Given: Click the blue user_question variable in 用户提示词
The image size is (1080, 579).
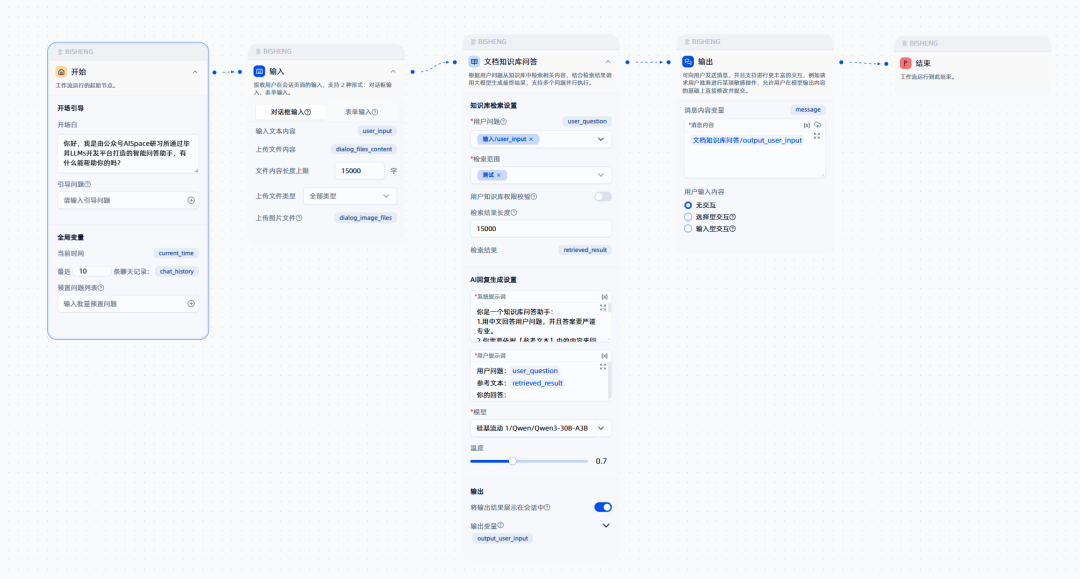Looking at the screenshot, I should point(535,371).
